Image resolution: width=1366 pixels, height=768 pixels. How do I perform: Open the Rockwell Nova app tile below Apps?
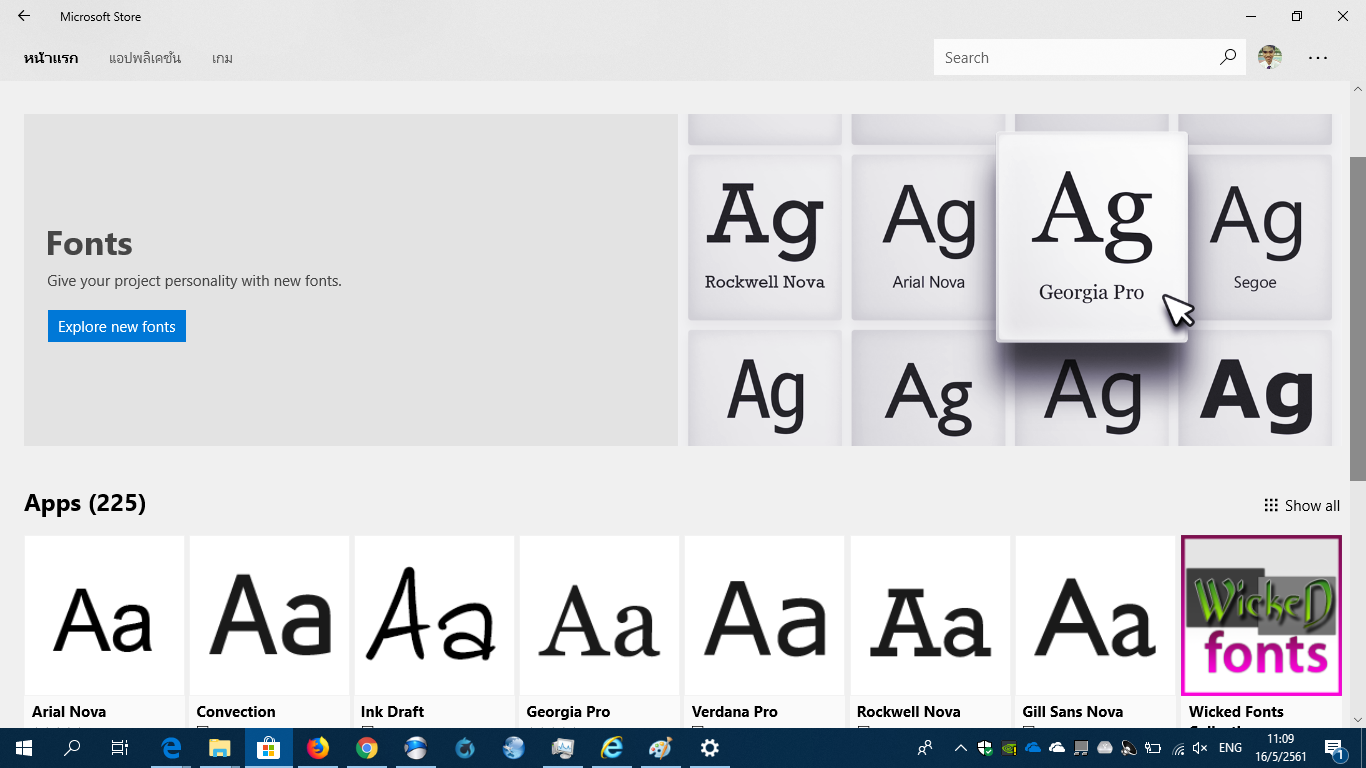930,631
